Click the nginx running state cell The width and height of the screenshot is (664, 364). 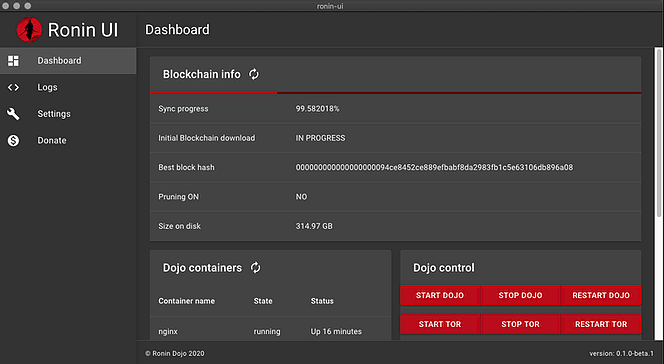tap(267, 331)
